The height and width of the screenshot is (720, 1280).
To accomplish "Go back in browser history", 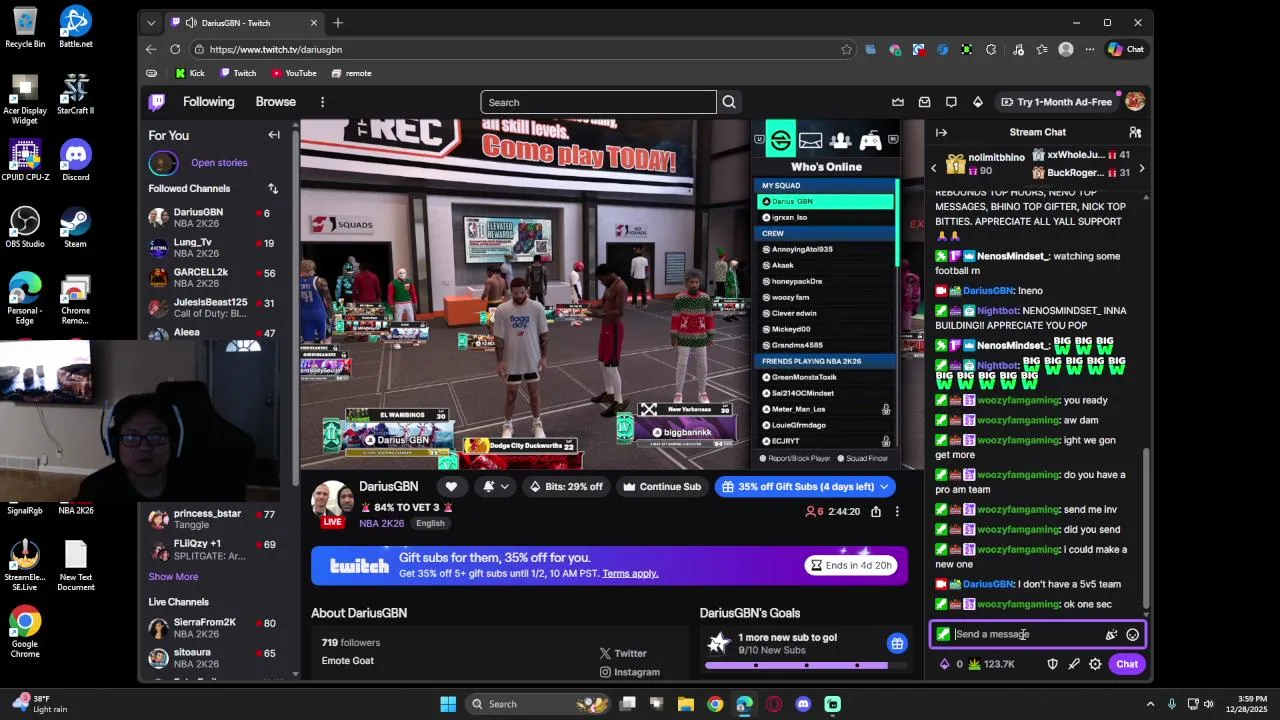I will tap(151, 49).
